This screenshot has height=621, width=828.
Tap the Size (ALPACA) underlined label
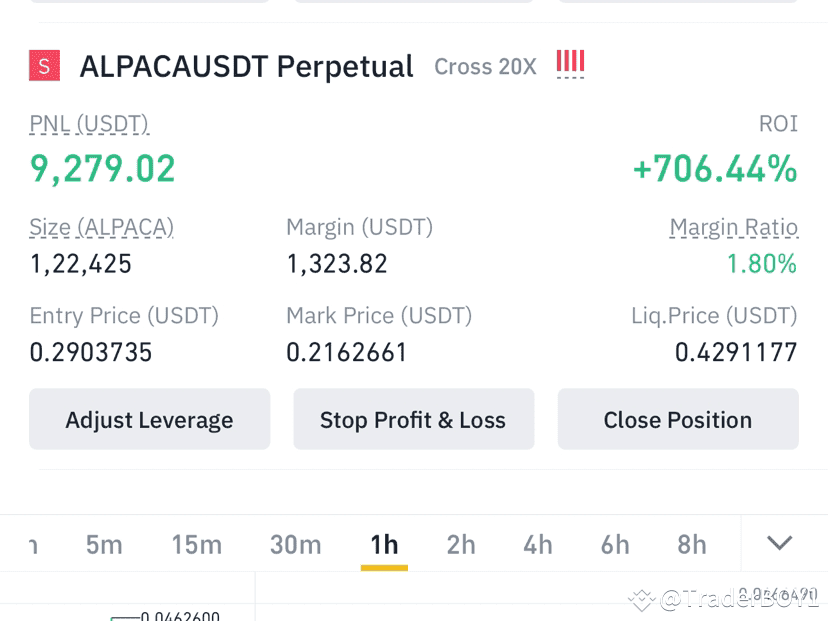(101, 228)
